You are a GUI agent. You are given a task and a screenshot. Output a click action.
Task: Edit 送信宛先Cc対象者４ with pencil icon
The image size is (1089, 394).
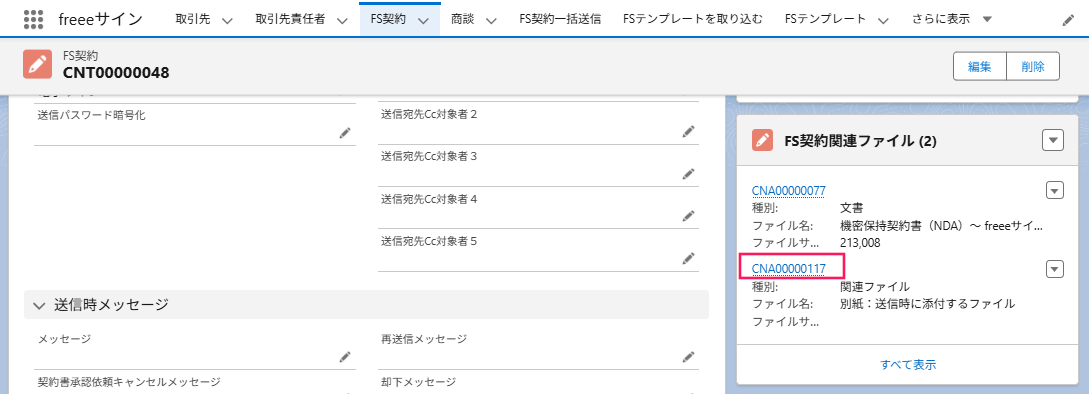click(x=688, y=215)
